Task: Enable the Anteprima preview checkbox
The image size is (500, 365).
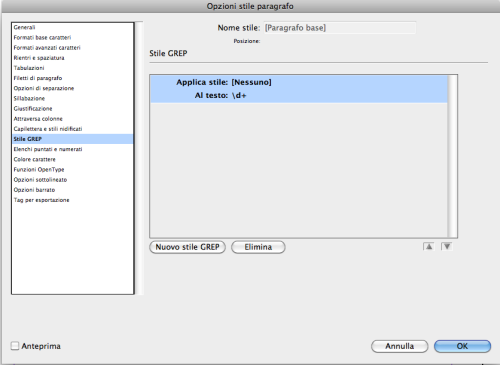Action: click(x=15, y=346)
